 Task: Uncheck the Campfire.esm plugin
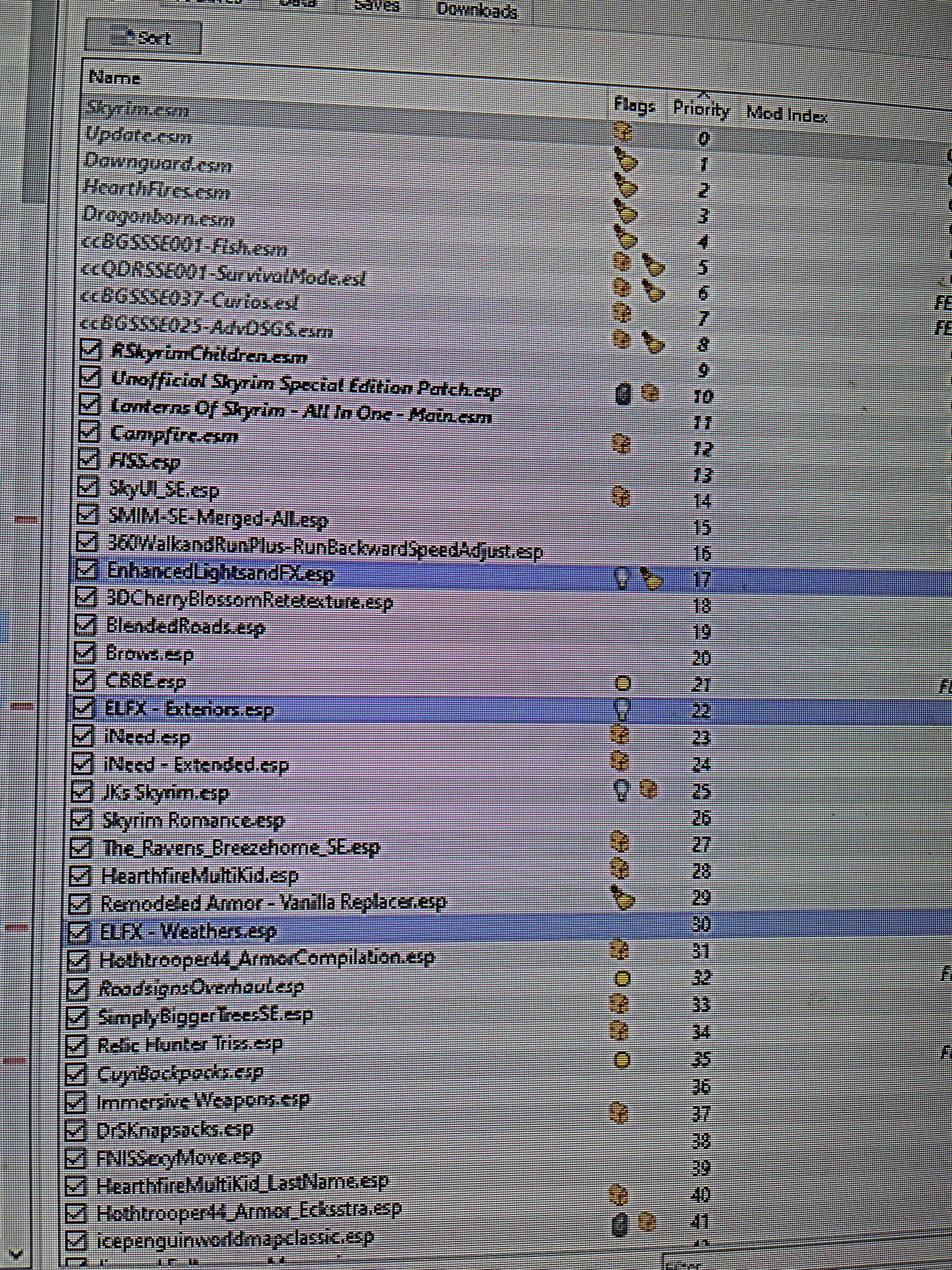click(89, 432)
